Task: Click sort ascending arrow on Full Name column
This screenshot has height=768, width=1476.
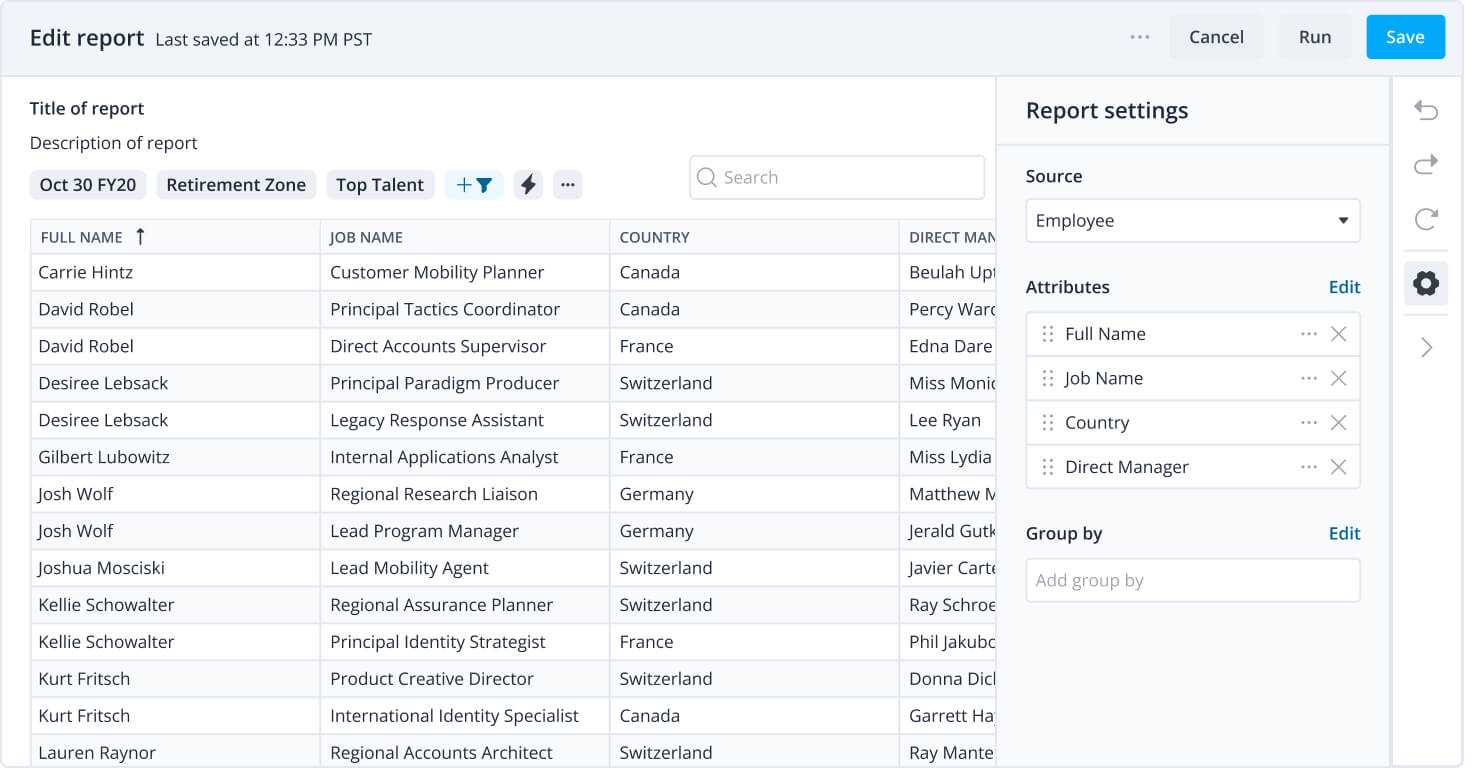Action: 140,237
